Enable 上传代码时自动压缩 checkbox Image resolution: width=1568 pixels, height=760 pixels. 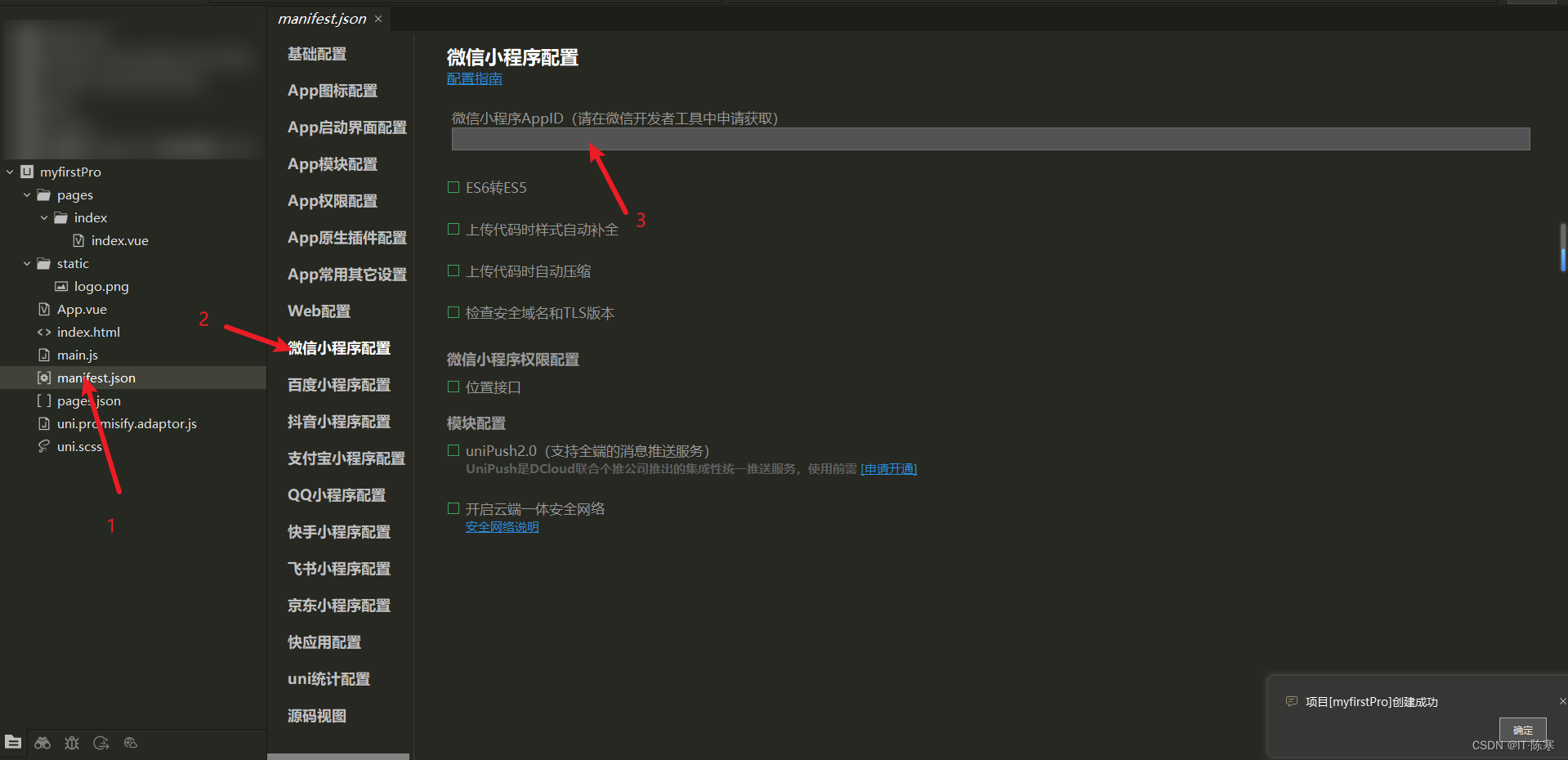453,270
